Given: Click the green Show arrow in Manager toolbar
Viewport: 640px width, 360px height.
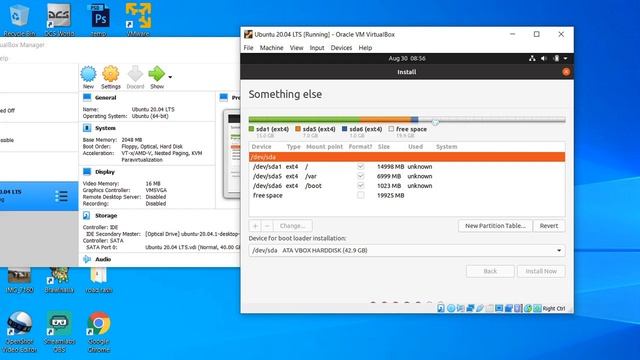Looking at the screenshot, I should point(156,74).
